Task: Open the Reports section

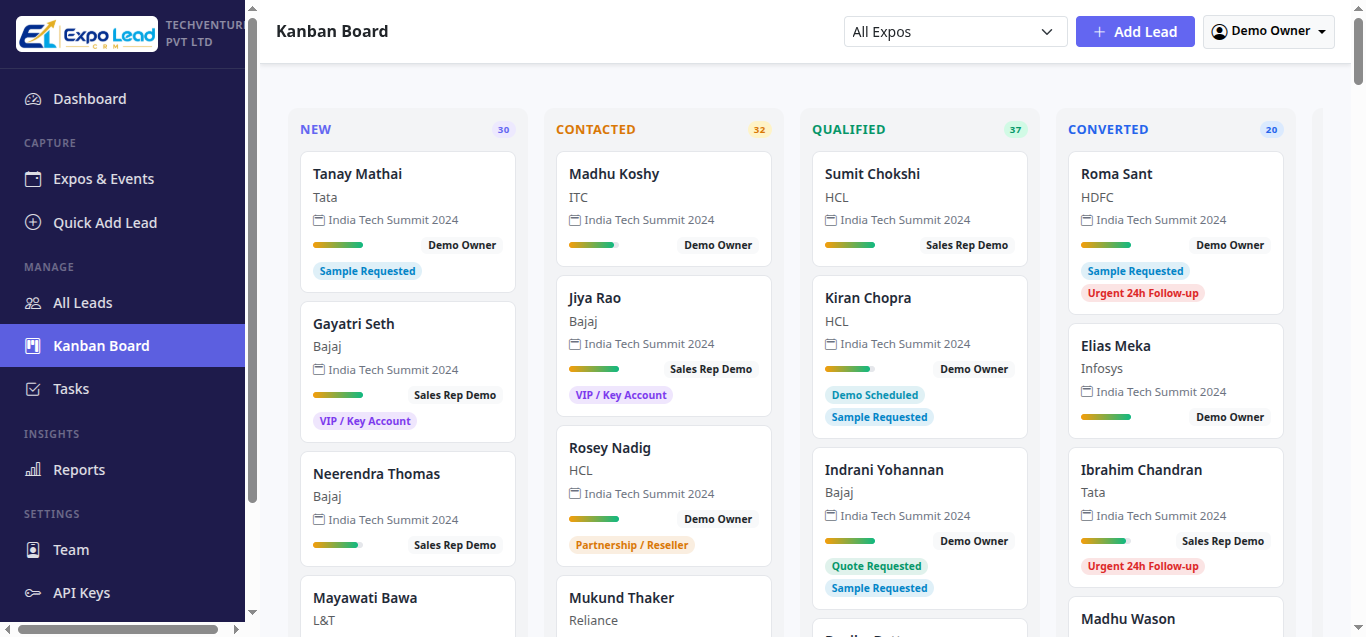Action: click(x=122, y=470)
